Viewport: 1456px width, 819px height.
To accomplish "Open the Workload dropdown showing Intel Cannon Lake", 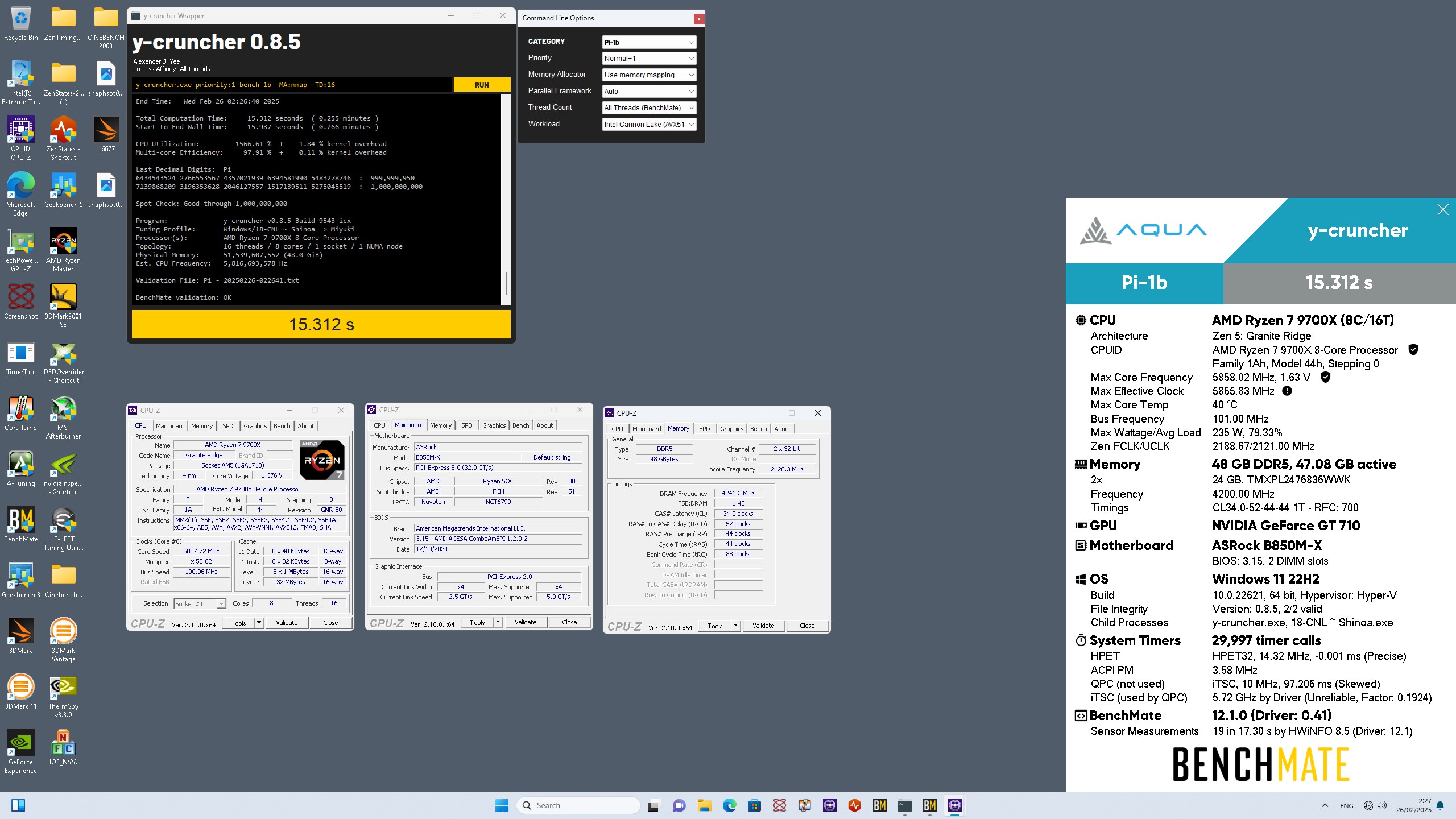I will 649,125.
